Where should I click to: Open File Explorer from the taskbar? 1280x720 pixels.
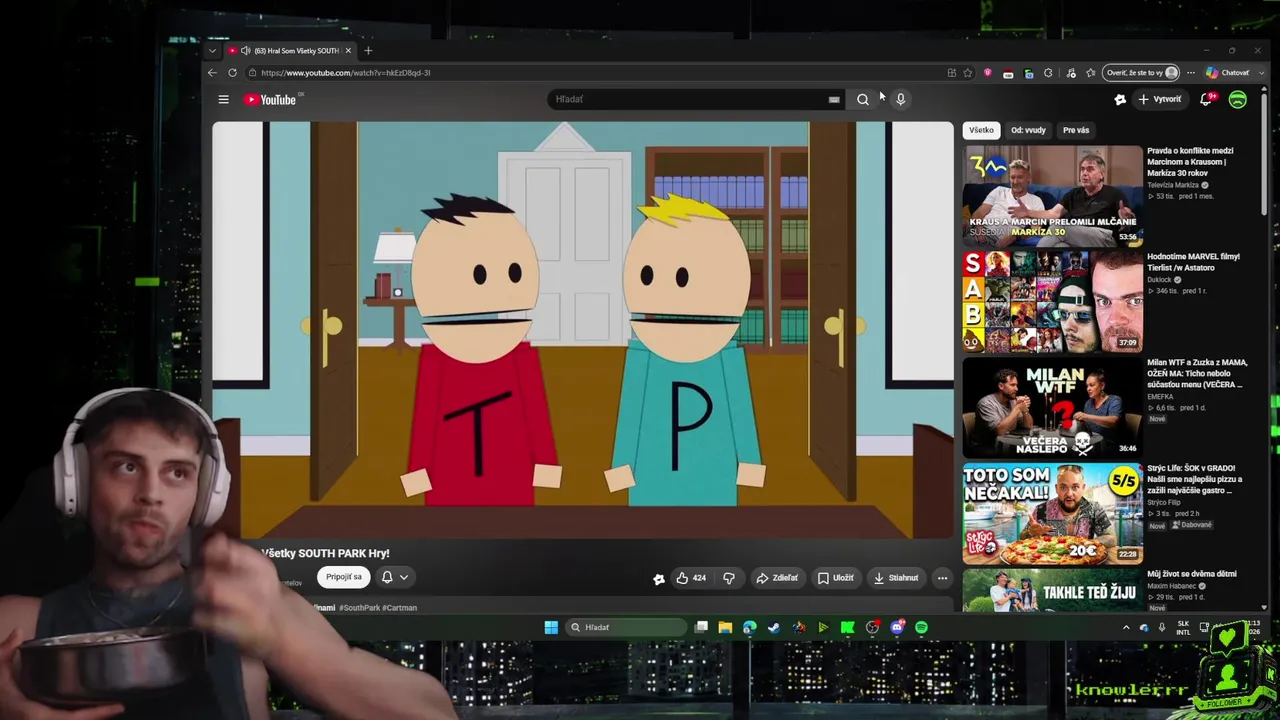click(725, 627)
